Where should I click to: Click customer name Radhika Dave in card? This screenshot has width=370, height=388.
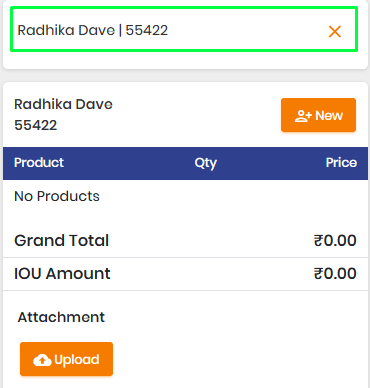pyautogui.click(x=63, y=104)
